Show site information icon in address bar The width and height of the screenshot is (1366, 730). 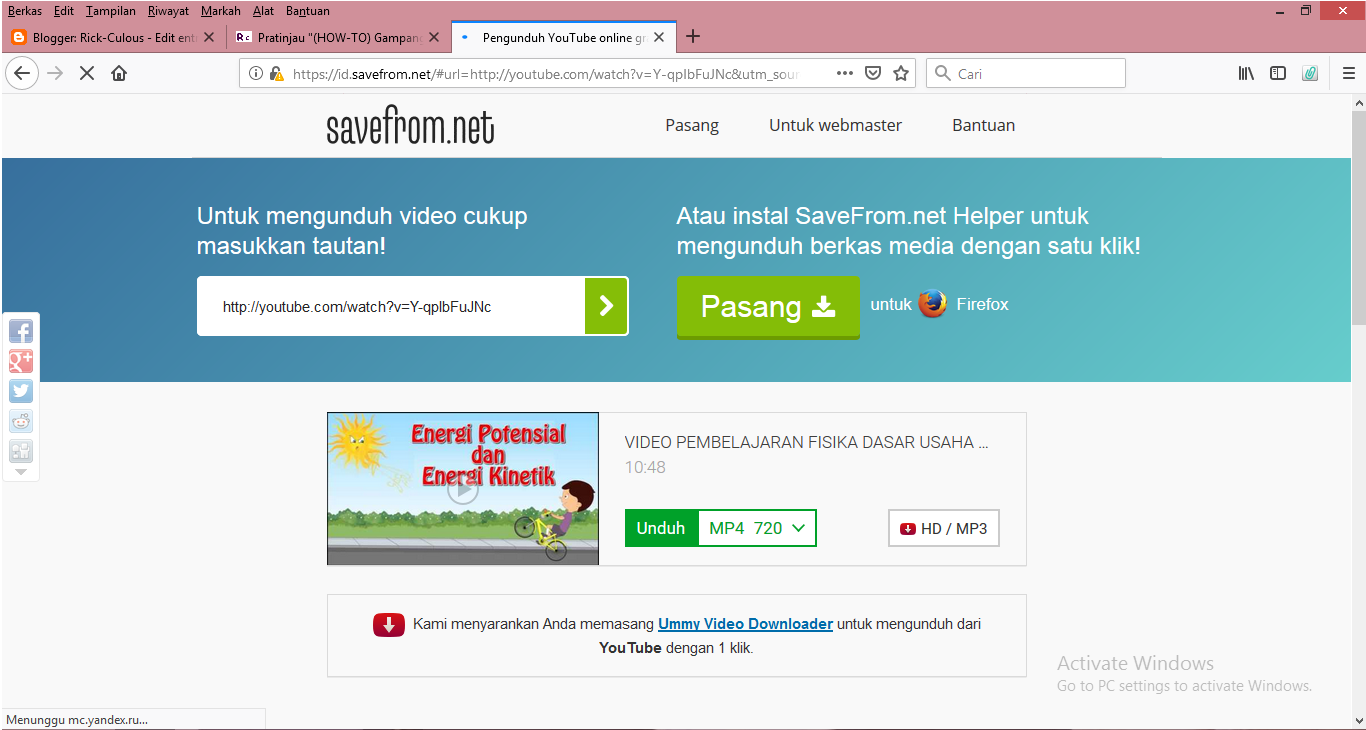[x=255, y=73]
